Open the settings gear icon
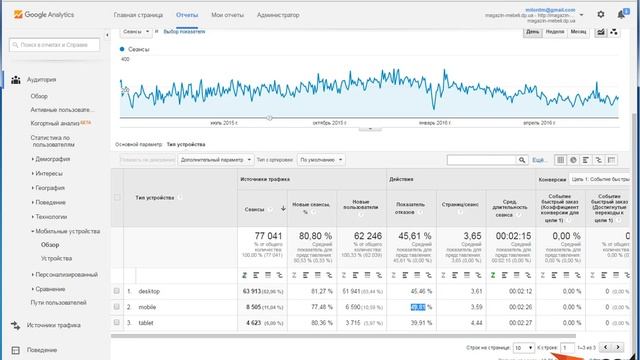The height and width of the screenshot is (360, 640). pyautogui.click(x=600, y=14)
